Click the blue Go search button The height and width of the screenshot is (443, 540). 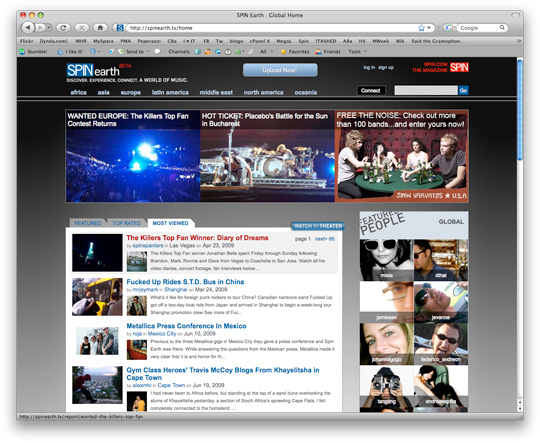click(x=464, y=91)
